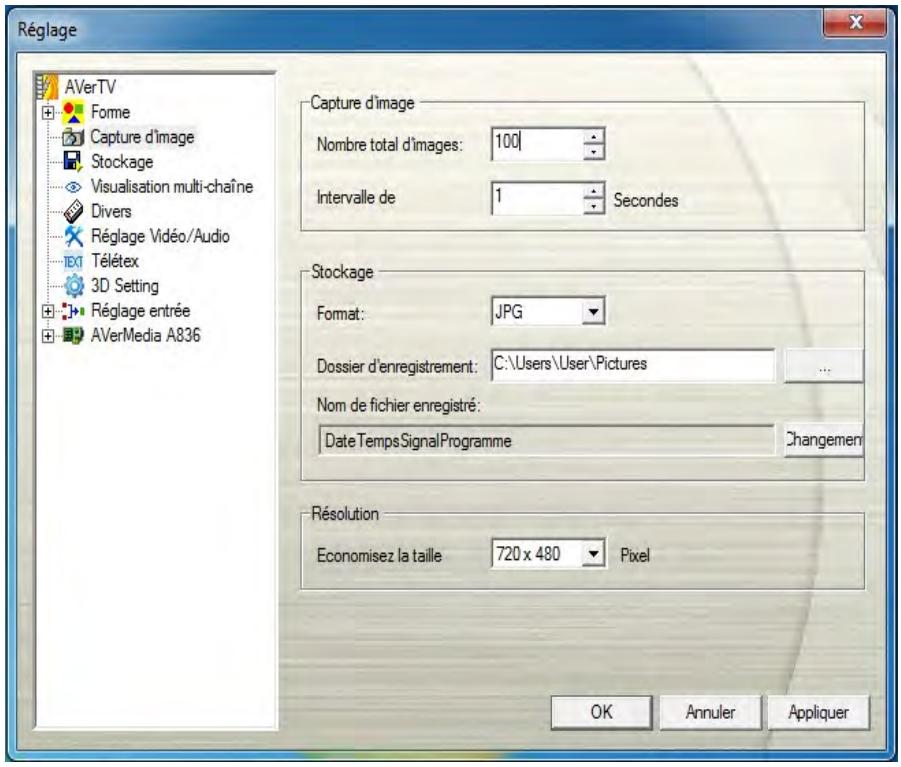Select Capture d'image label in the tree
Viewport: 901px width, 767px height.
point(142,137)
